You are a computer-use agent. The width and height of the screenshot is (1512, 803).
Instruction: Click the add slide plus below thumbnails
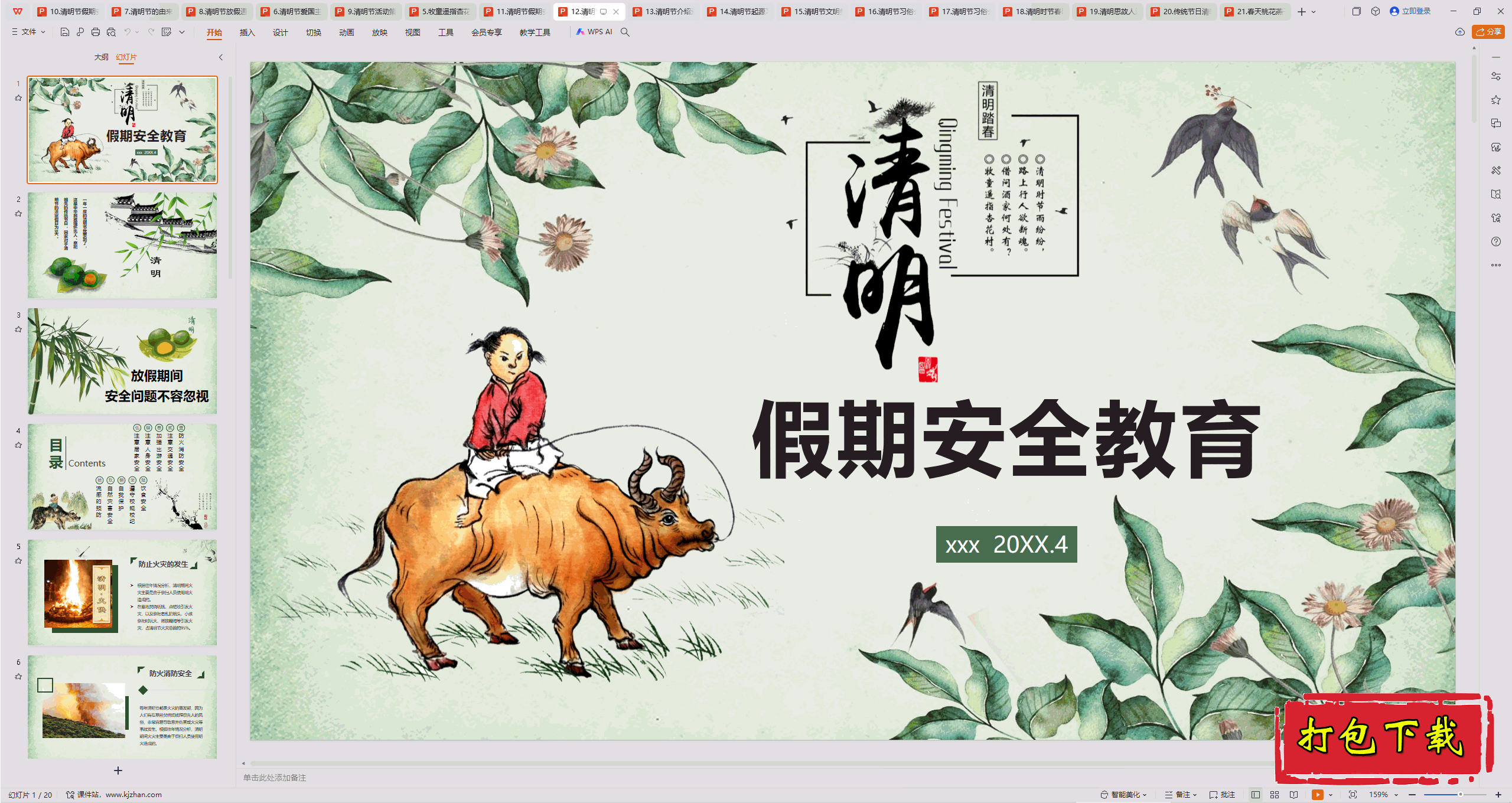(118, 771)
